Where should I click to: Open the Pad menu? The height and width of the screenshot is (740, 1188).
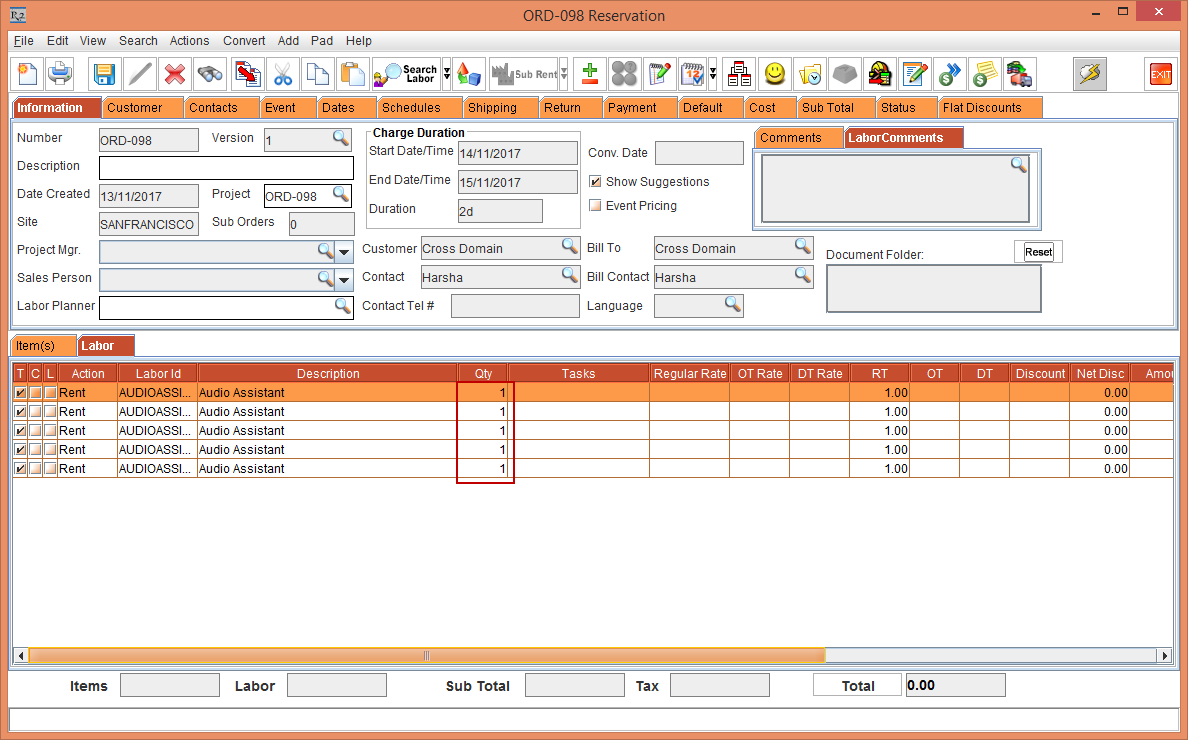322,41
